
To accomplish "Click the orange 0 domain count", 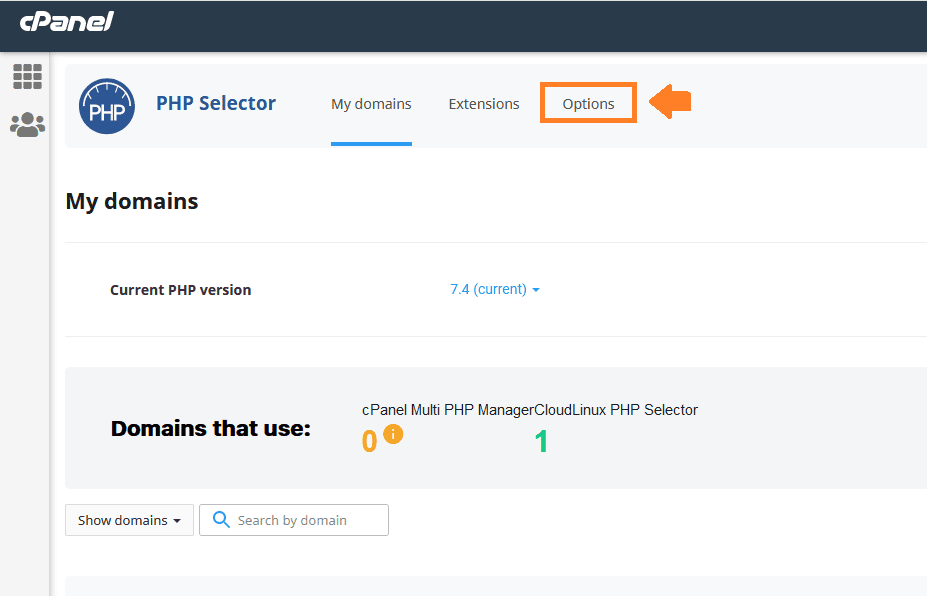I will pos(369,442).
